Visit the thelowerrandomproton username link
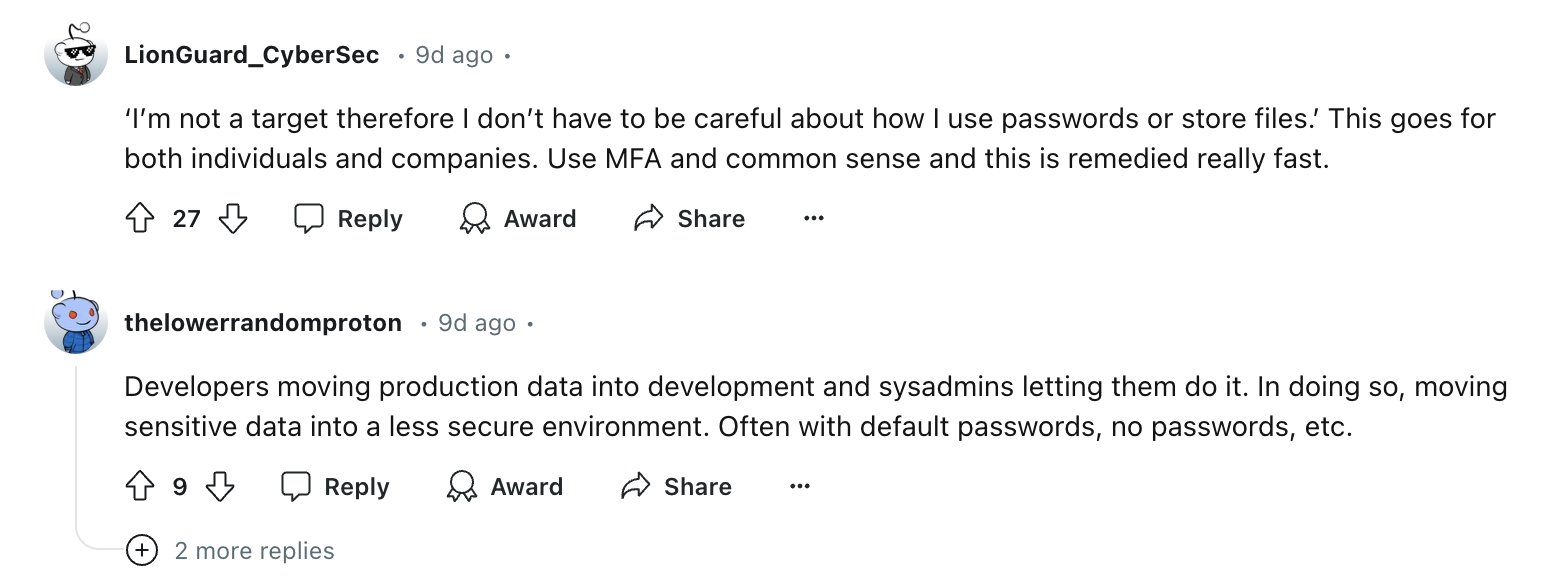Viewport: 1560px width, 584px height. click(x=263, y=323)
